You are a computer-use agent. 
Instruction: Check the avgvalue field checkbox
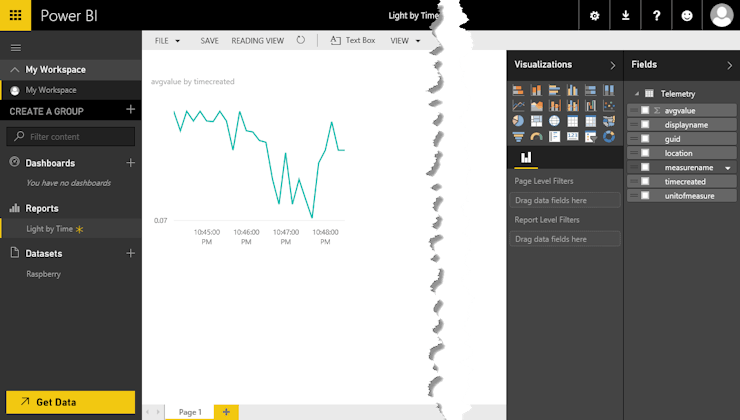[x=645, y=110]
